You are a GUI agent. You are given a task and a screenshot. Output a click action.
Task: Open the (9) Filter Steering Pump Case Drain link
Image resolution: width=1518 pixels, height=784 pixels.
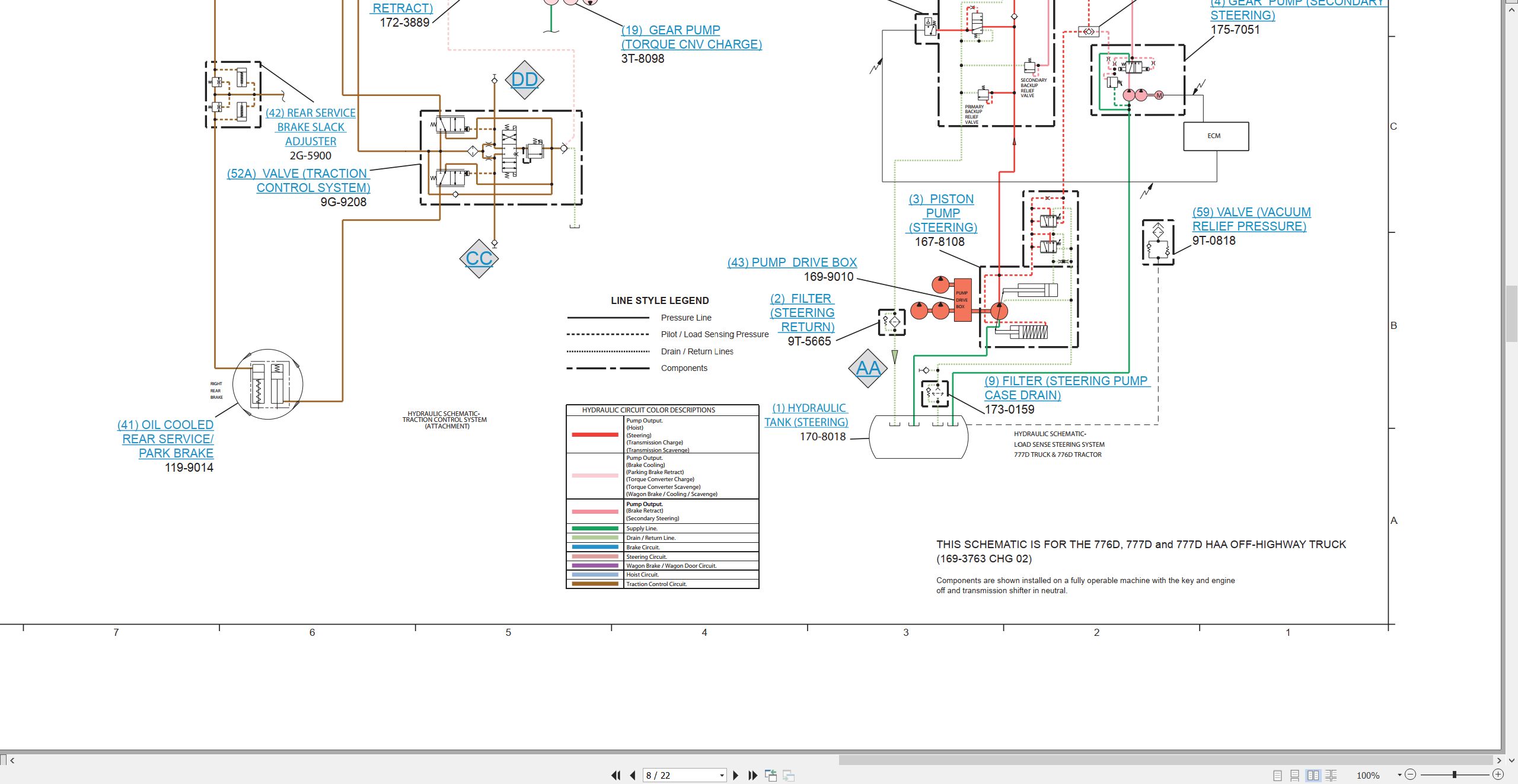(x=1067, y=388)
